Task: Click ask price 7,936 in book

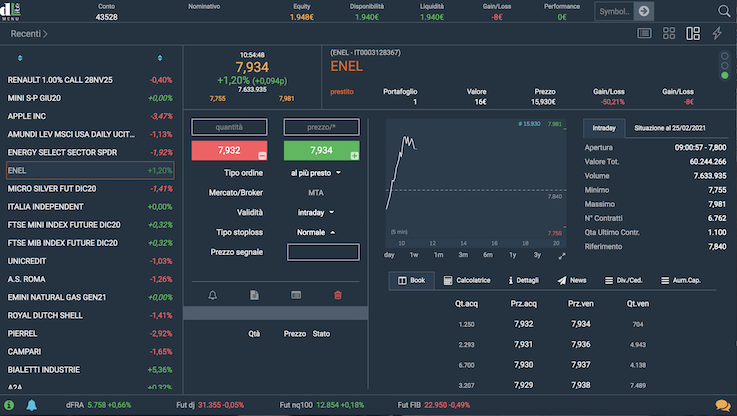Action: (x=580, y=345)
